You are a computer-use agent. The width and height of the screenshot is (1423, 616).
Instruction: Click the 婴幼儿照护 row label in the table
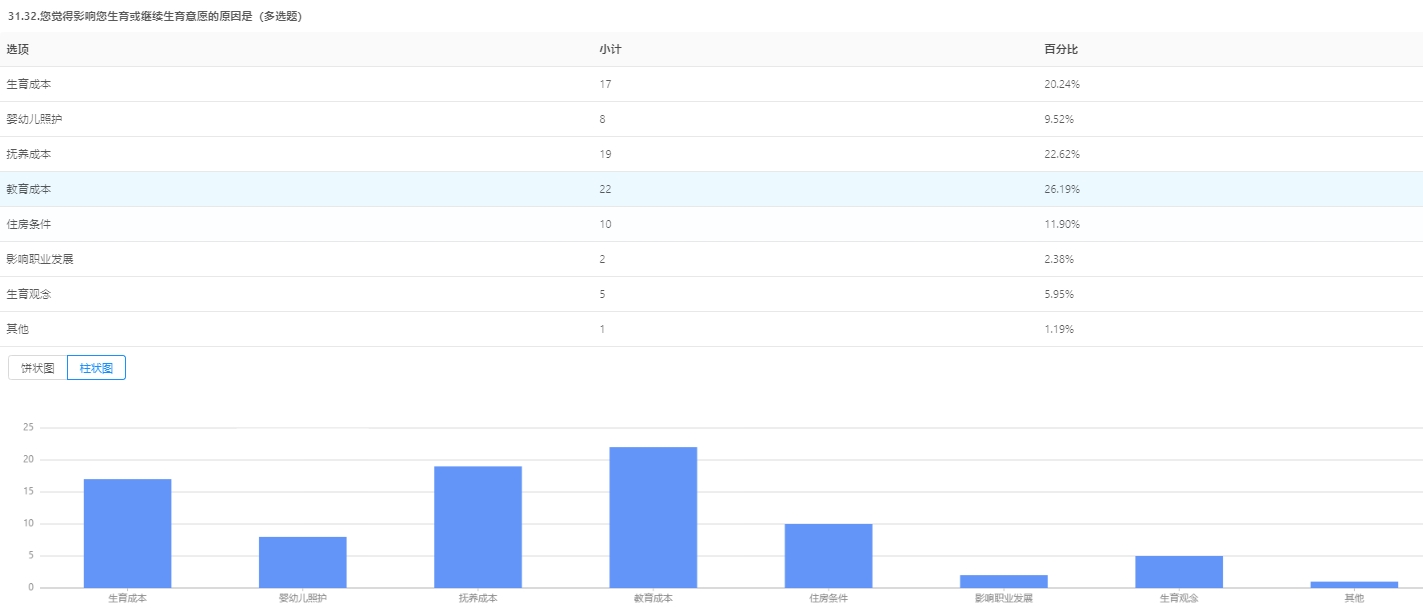click(x=35, y=119)
